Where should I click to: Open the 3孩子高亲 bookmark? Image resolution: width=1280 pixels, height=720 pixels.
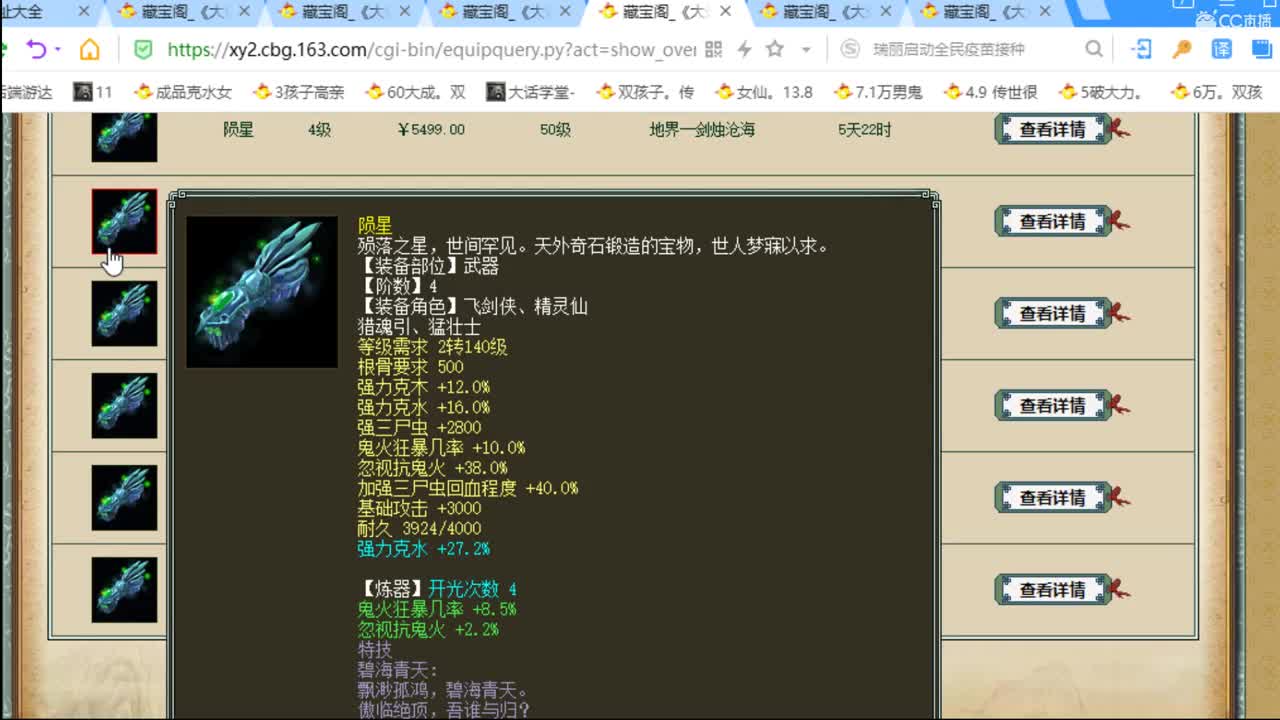pyautogui.click(x=298, y=92)
